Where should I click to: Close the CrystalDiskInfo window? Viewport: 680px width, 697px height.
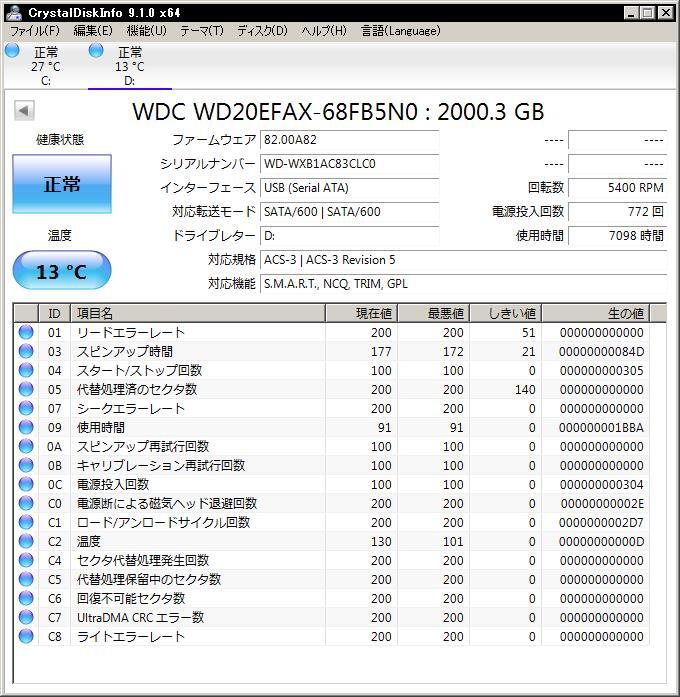click(666, 13)
